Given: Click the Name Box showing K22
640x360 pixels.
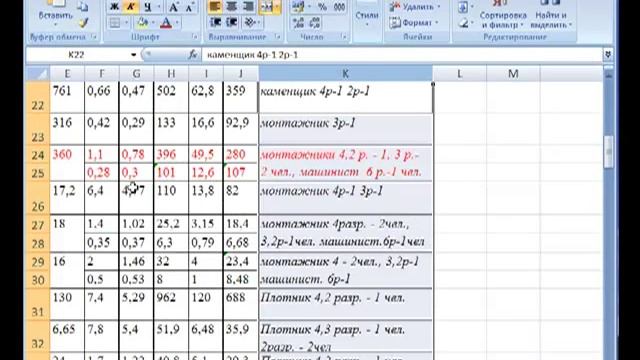Looking at the screenshot, I should (x=78, y=55).
